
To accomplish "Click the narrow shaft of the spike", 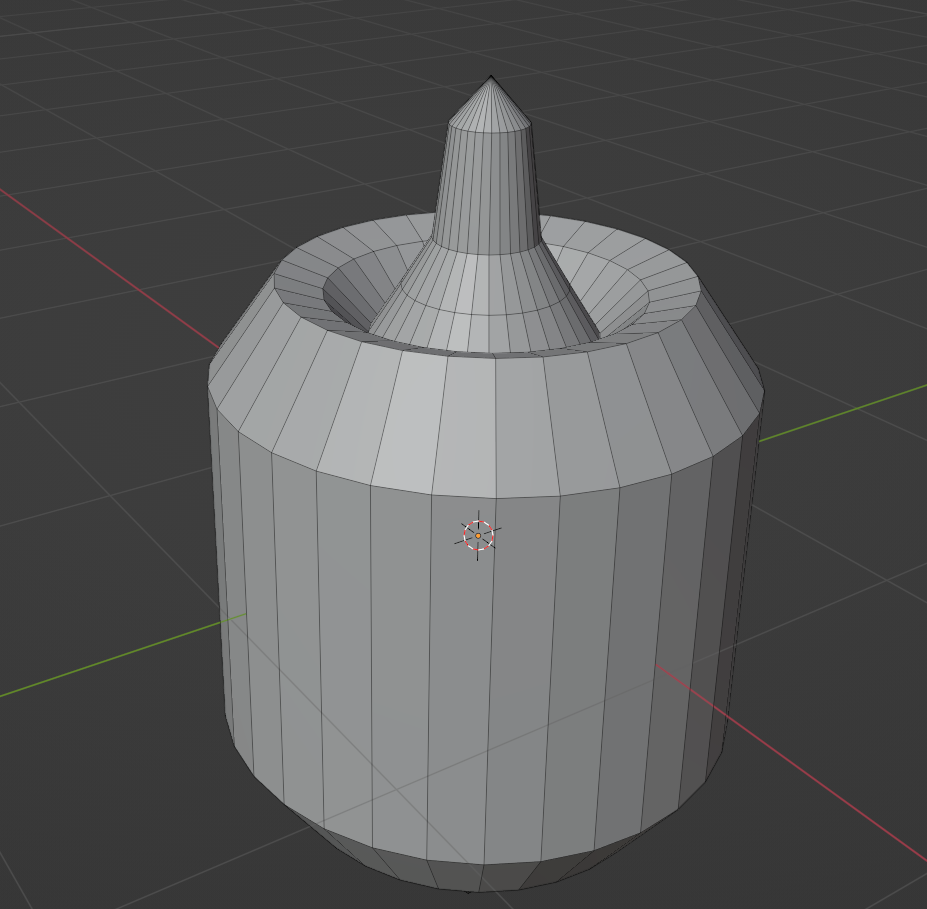I will pyautogui.click(x=487, y=190).
